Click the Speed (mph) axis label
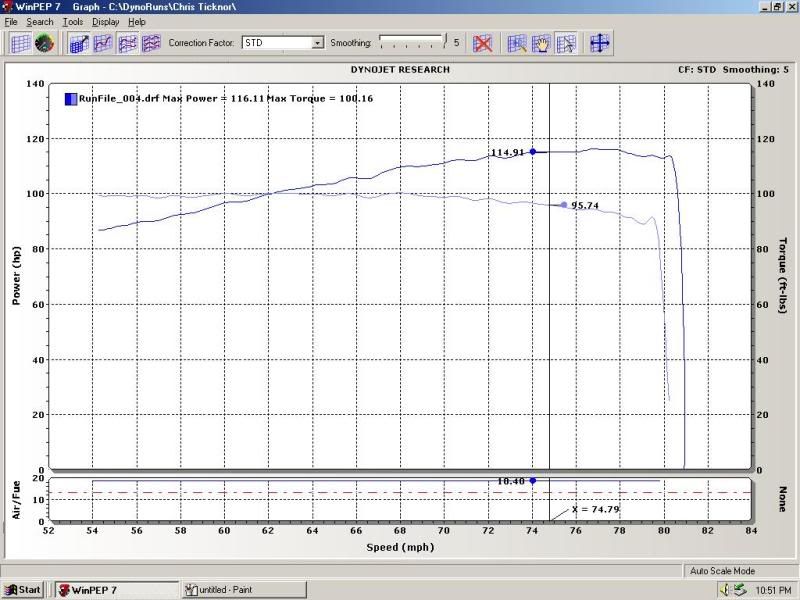The image size is (800, 600). [400, 547]
